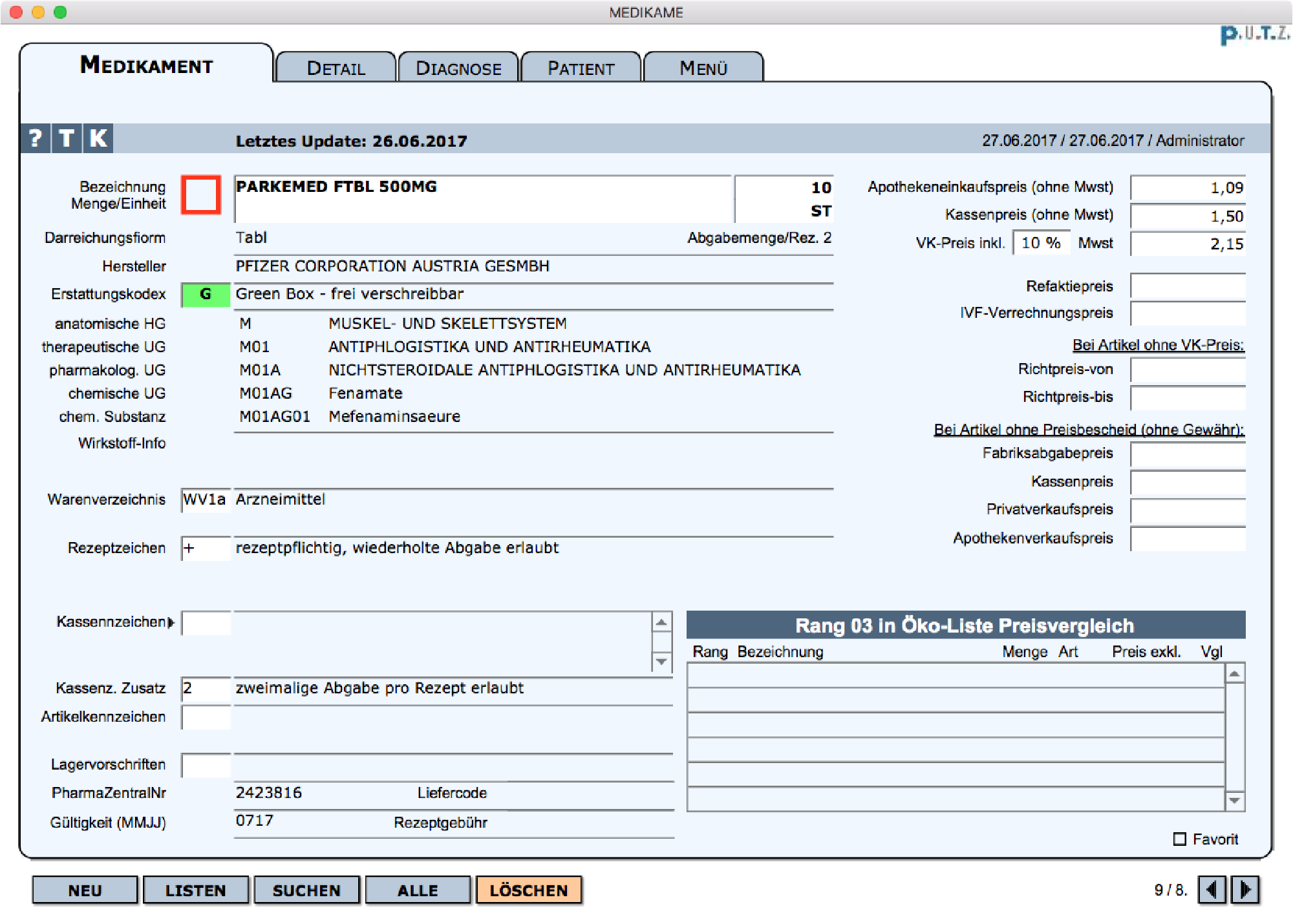Click the LISTEN button

[x=195, y=890]
